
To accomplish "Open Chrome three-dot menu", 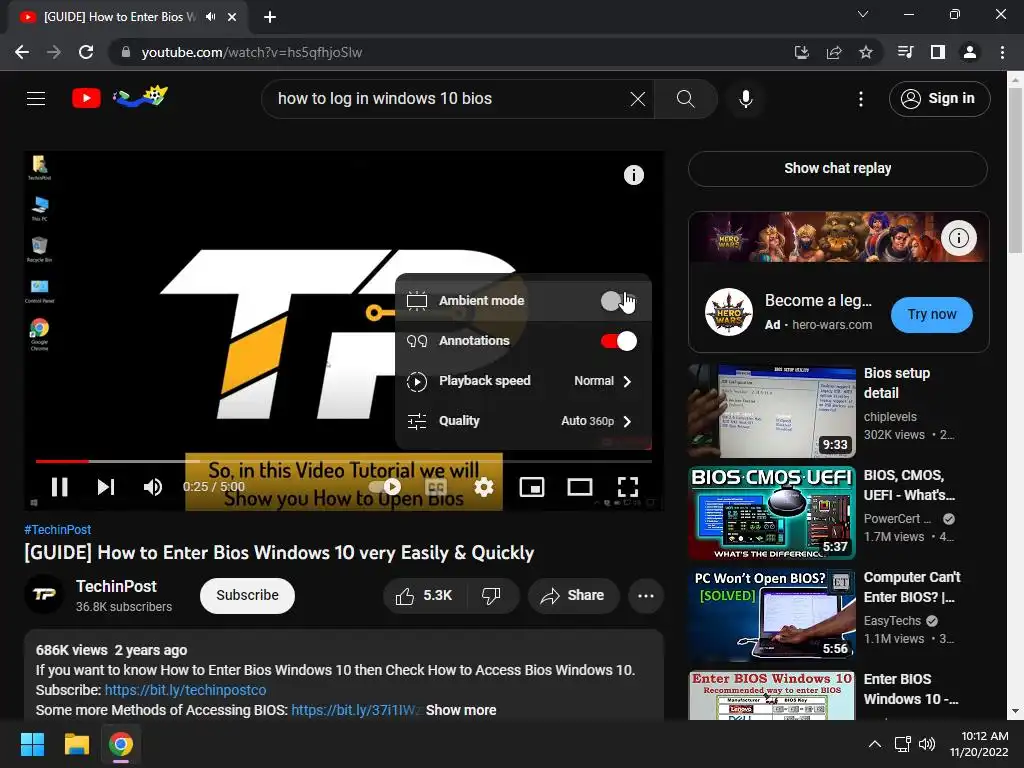I will pos(1002,52).
